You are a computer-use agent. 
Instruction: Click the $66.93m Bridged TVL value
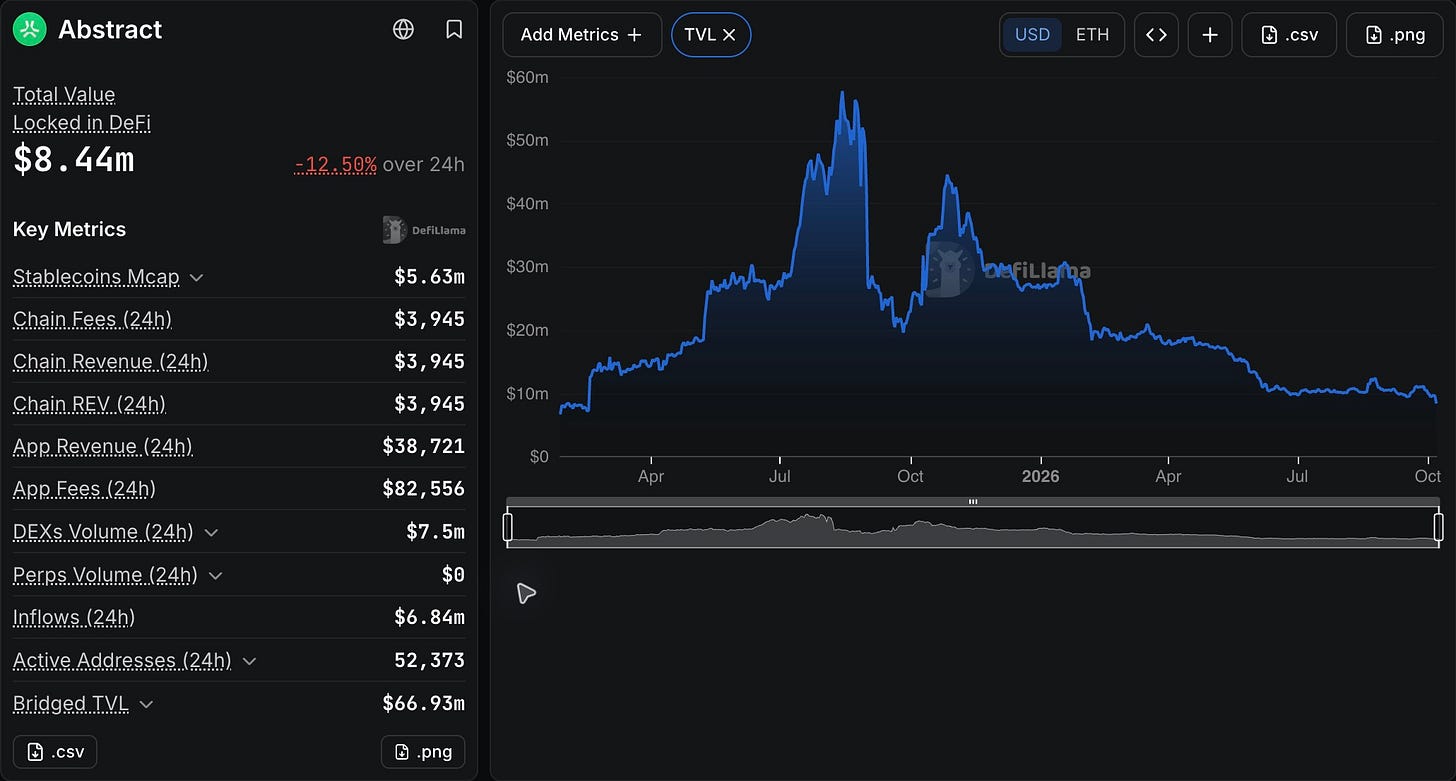(x=424, y=704)
